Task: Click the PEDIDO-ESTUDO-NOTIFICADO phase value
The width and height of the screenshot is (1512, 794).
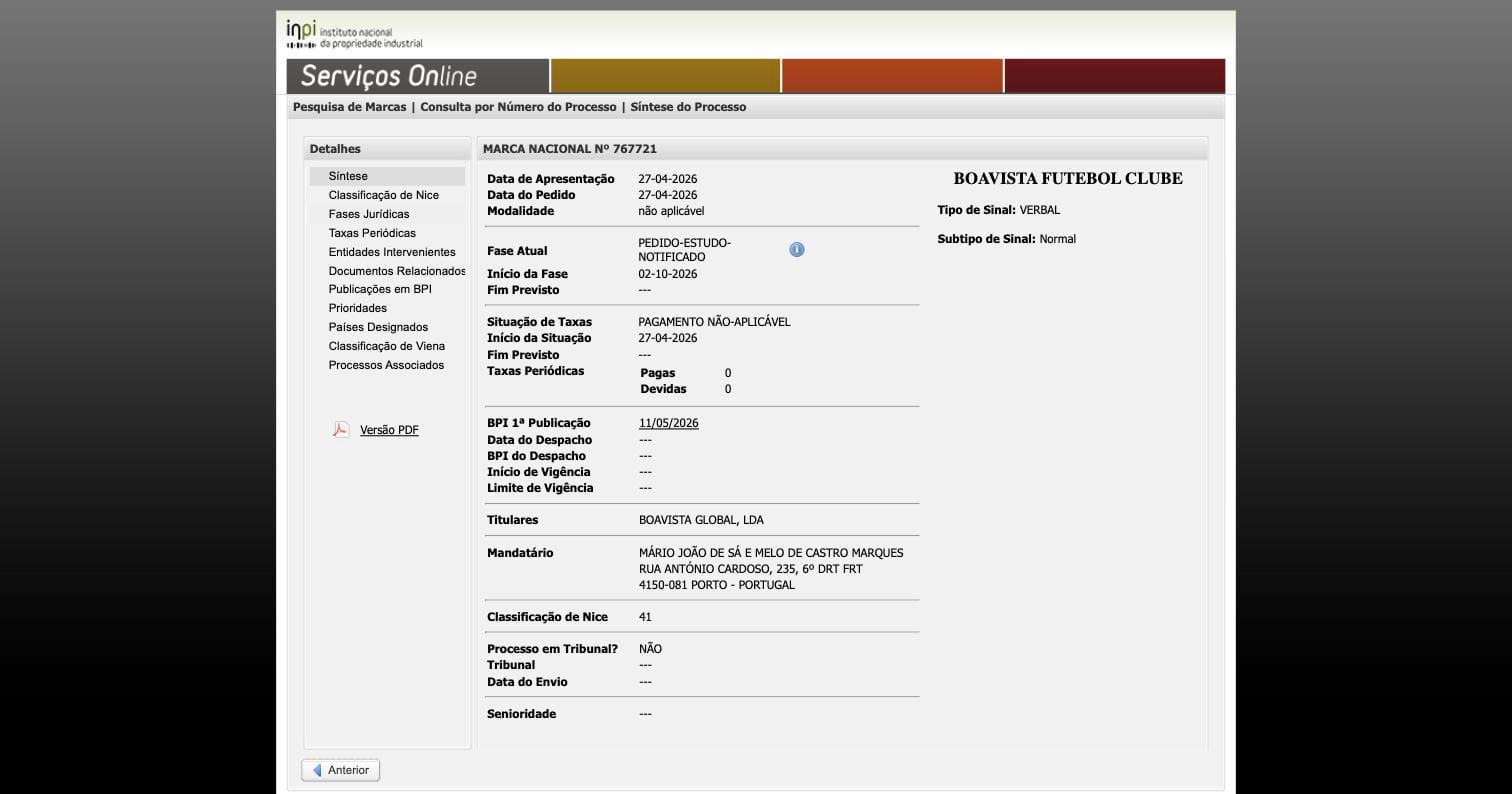Action: (x=685, y=250)
